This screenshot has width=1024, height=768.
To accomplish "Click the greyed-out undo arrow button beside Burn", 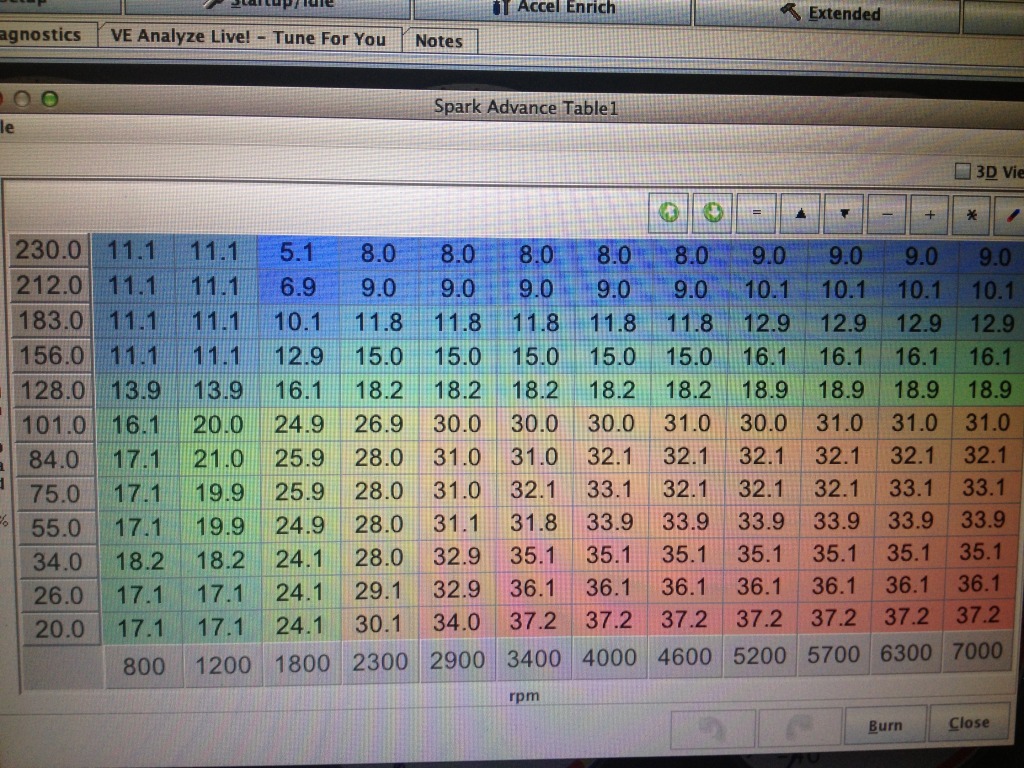I will (712, 728).
